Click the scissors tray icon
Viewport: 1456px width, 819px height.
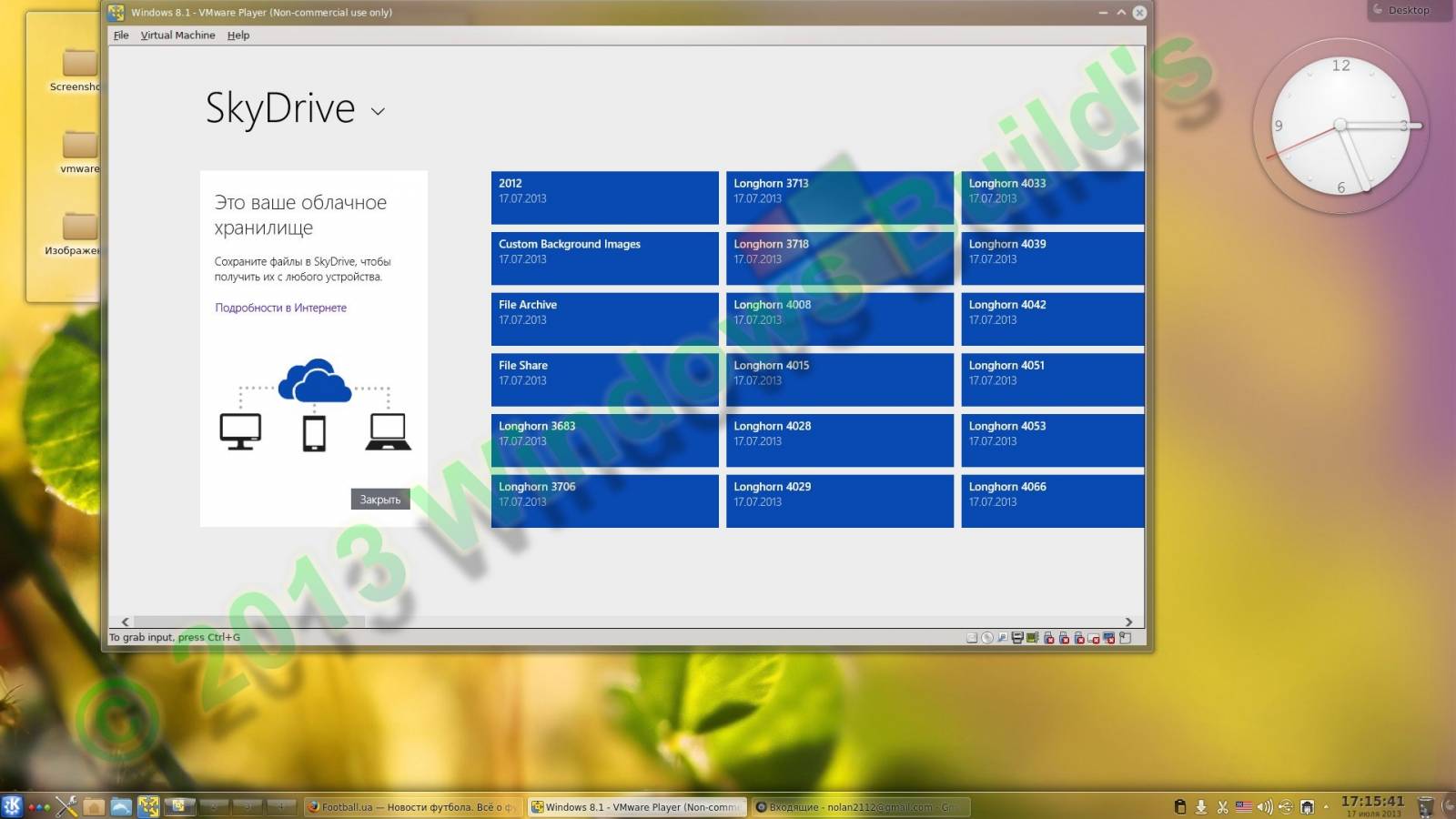point(1223,807)
